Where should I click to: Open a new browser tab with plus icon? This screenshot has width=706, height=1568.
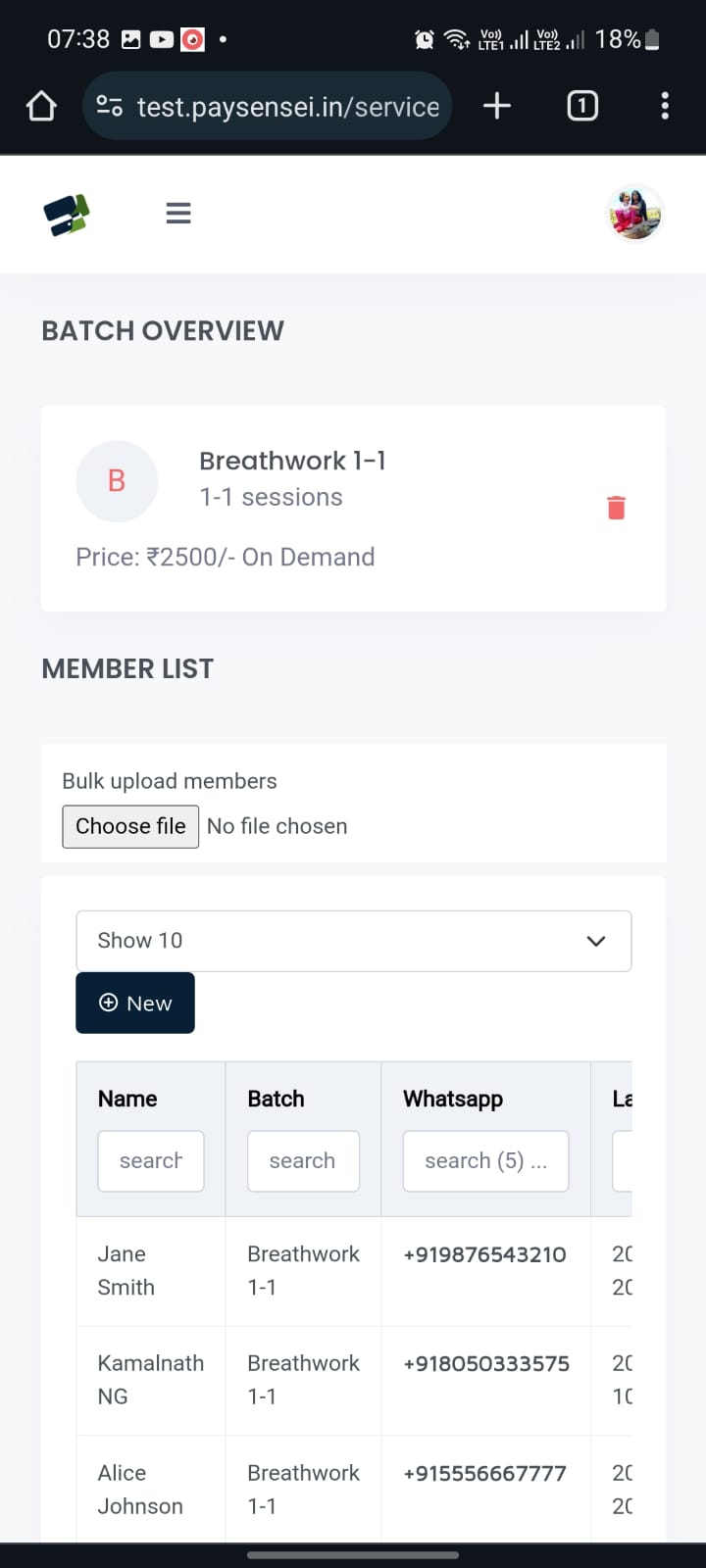tap(497, 106)
